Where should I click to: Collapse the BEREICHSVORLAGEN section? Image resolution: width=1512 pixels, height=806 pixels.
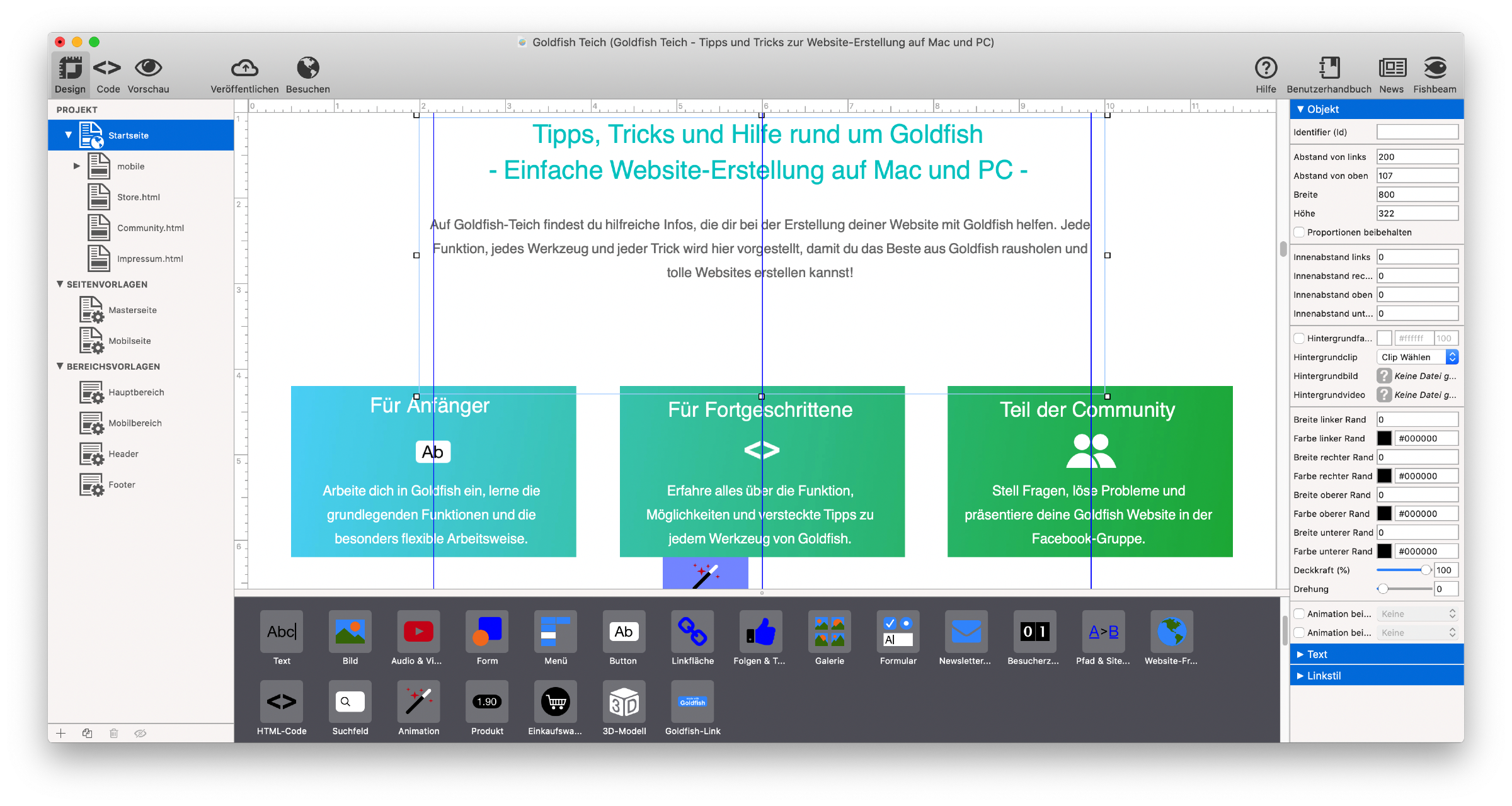point(60,366)
